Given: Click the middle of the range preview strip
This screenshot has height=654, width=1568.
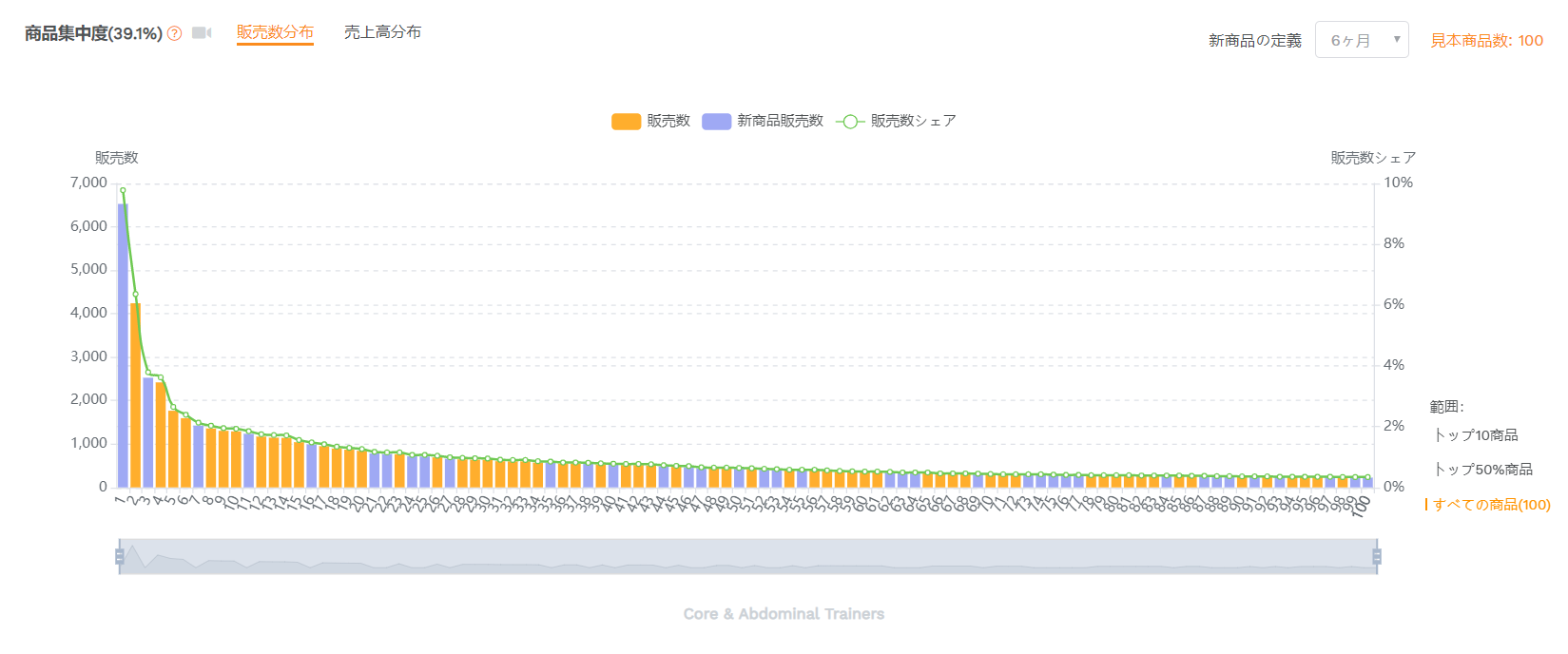Looking at the screenshot, I should point(748,556).
